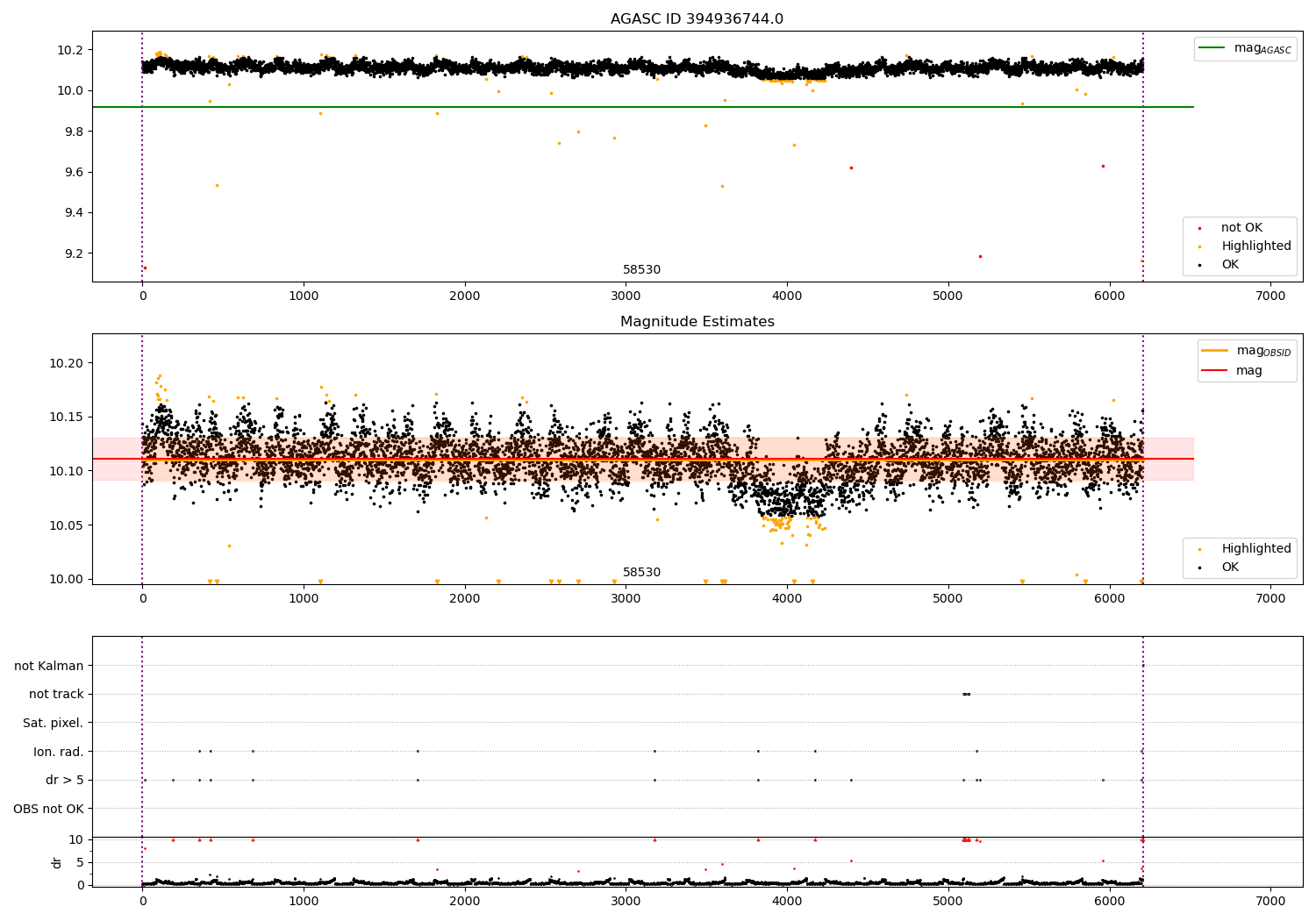Click the 'OBS not OK' axis label
The image size is (1316, 921).
pos(49,809)
